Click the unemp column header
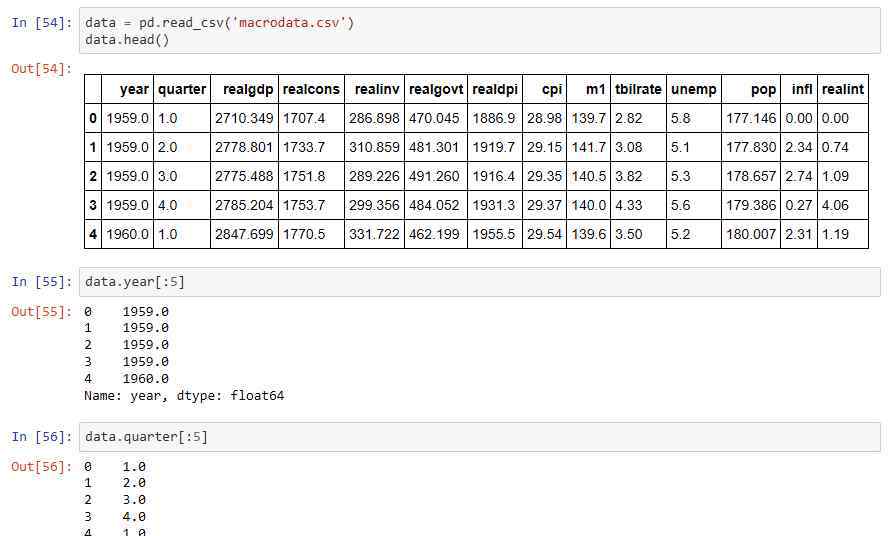 point(694,89)
